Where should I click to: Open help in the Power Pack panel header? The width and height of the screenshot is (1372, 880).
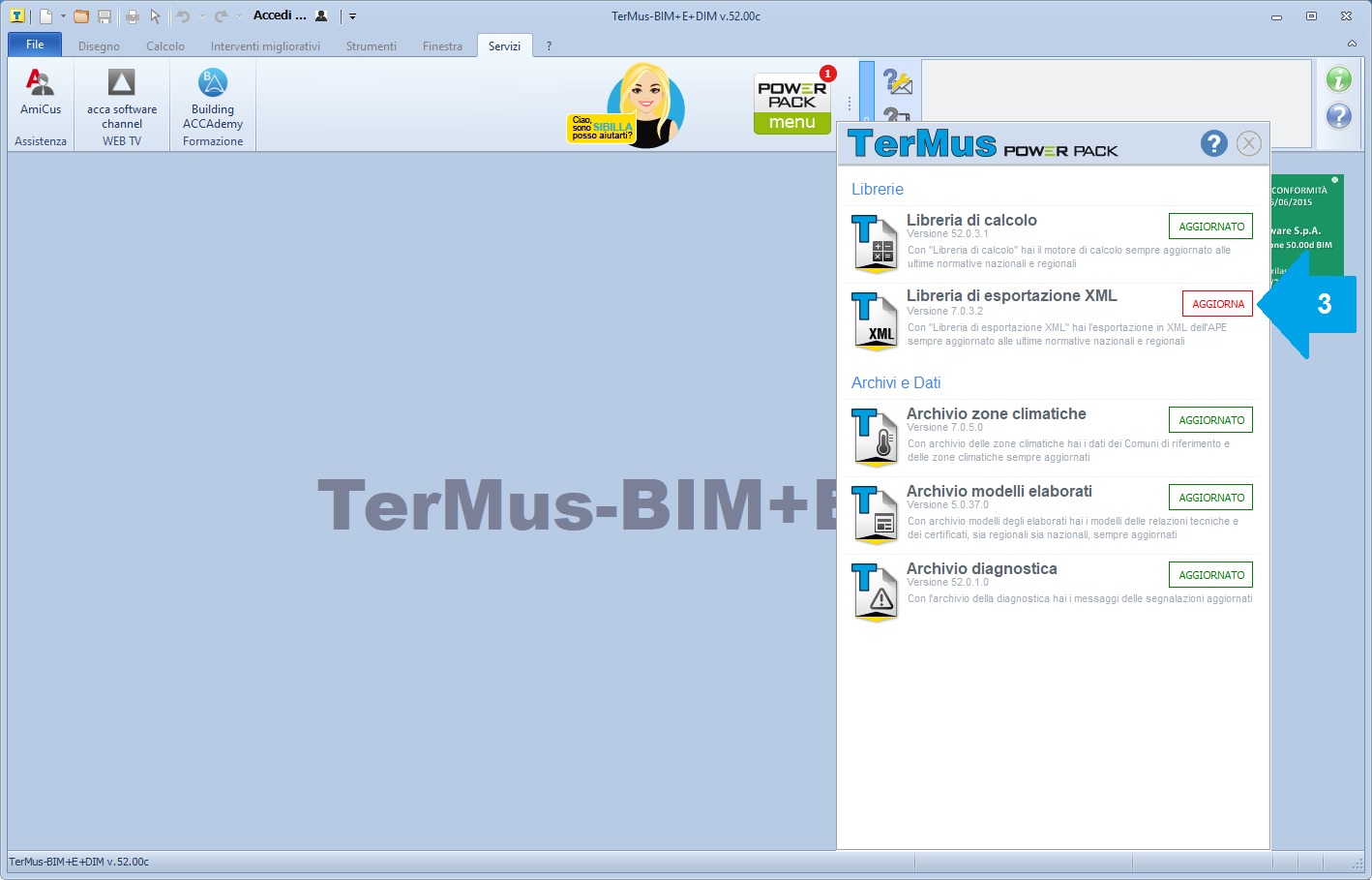1213,143
